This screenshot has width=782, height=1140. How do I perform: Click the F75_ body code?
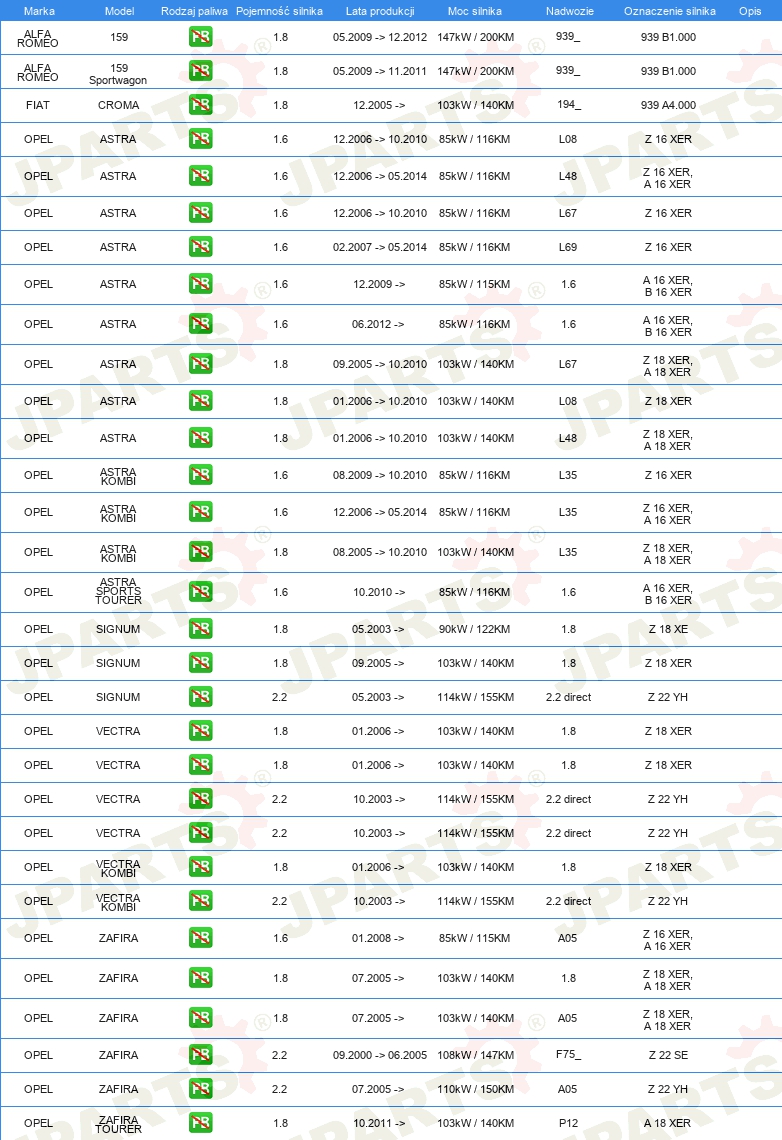568,1054
